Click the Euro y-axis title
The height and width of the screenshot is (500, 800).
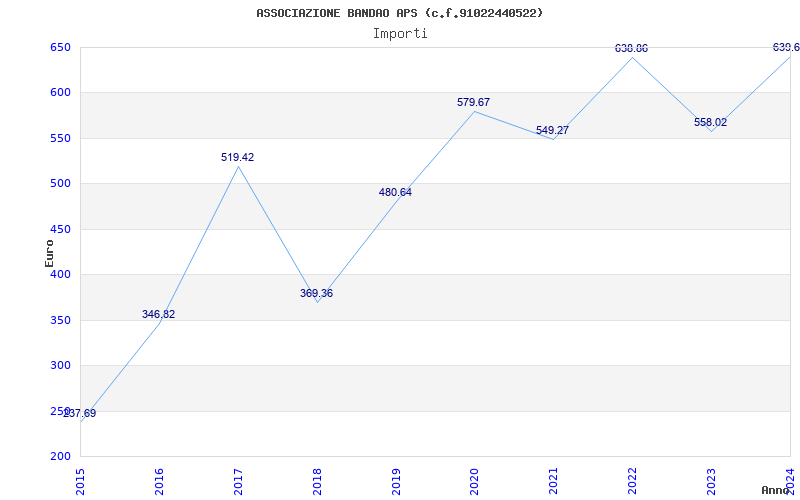pyautogui.click(x=49, y=253)
